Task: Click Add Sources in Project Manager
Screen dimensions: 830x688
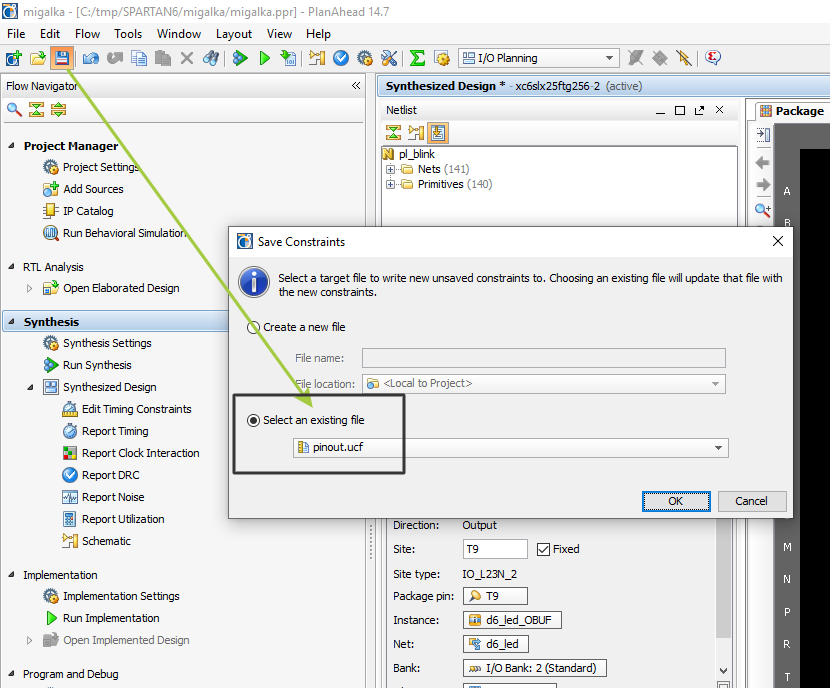Action: [83, 189]
